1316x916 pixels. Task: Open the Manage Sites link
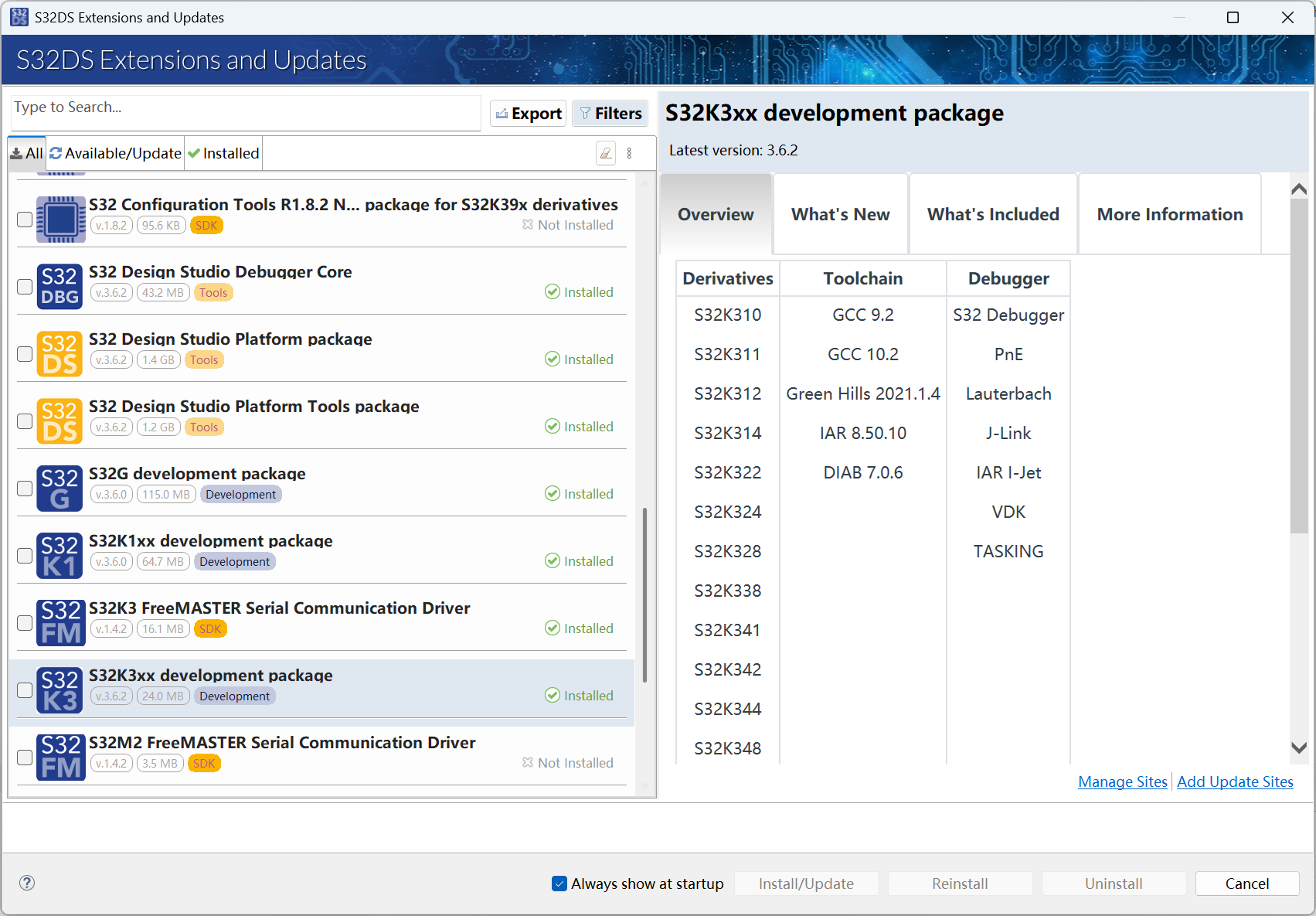[1123, 781]
